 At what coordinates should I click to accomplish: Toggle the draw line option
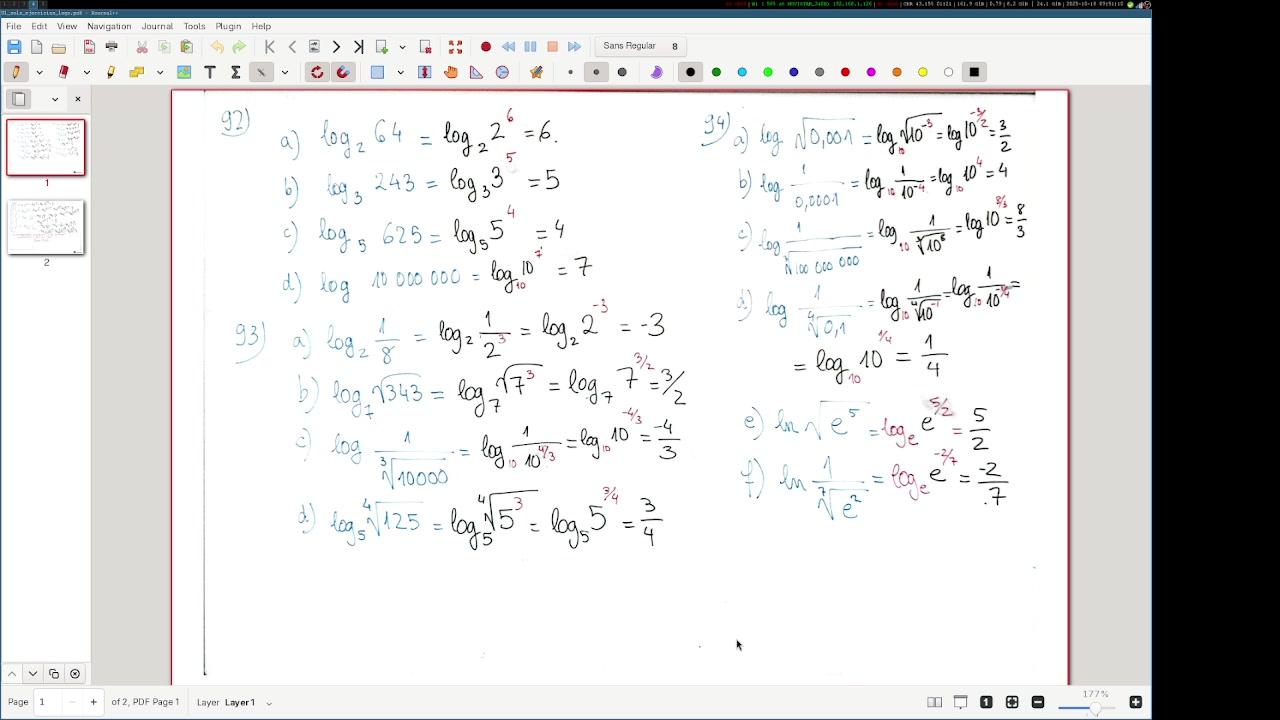pyautogui.click(x=261, y=72)
